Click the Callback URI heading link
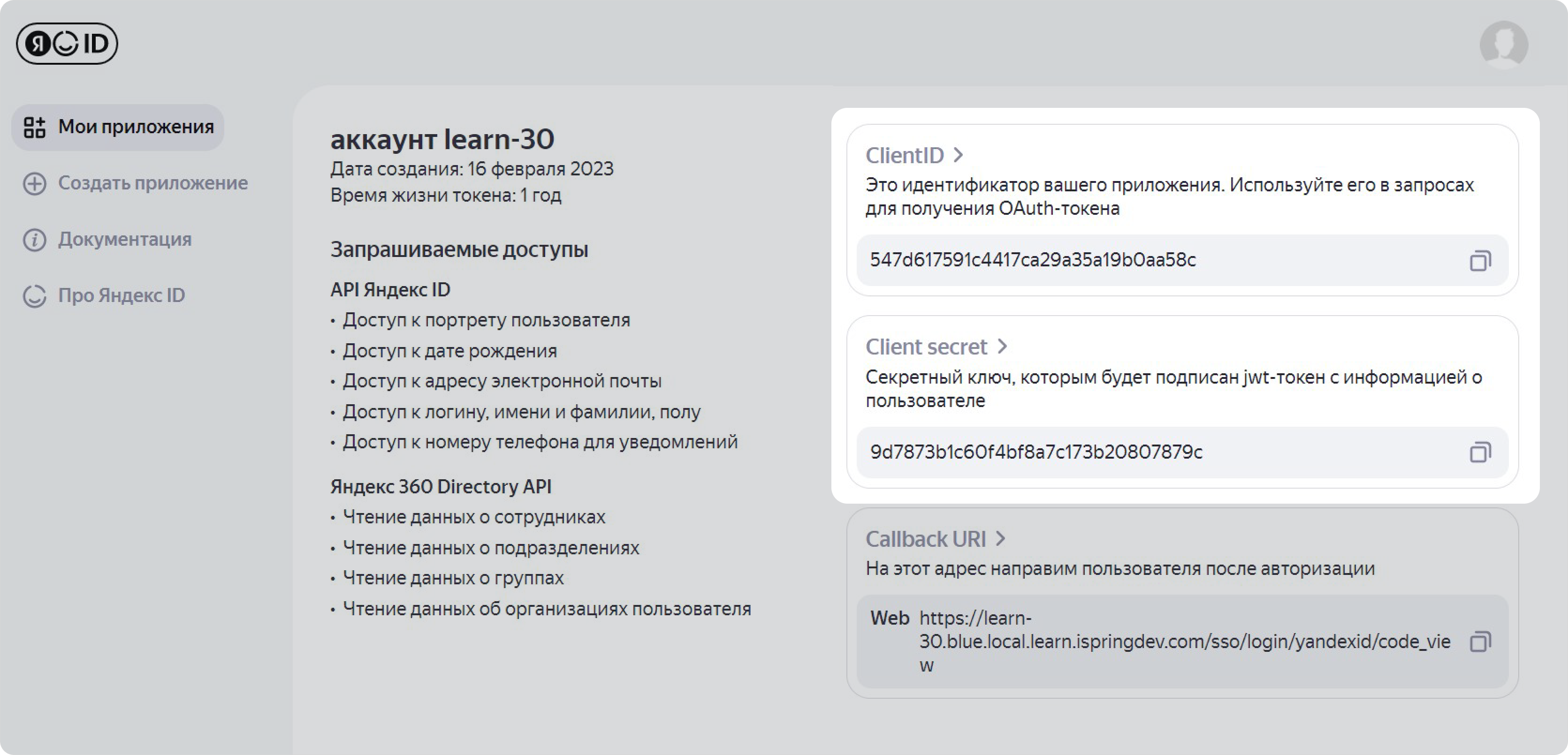This screenshot has height=755, width=1568. pyautogui.click(x=925, y=538)
